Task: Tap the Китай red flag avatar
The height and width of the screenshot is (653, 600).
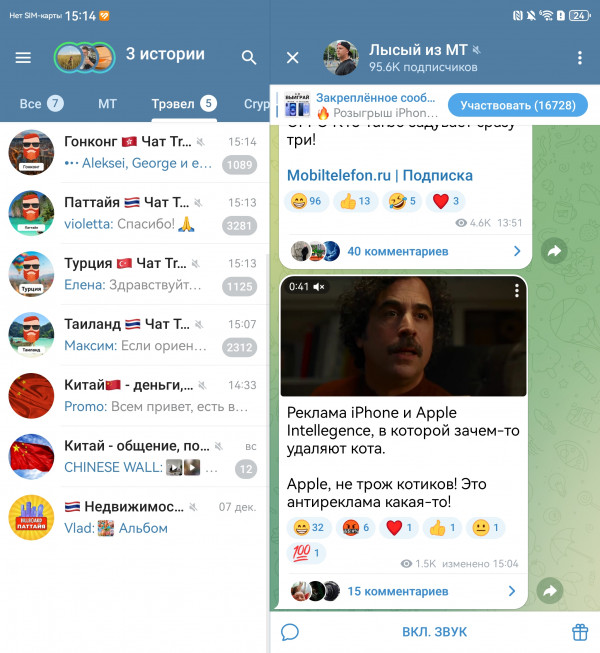Action: tap(31, 396)
